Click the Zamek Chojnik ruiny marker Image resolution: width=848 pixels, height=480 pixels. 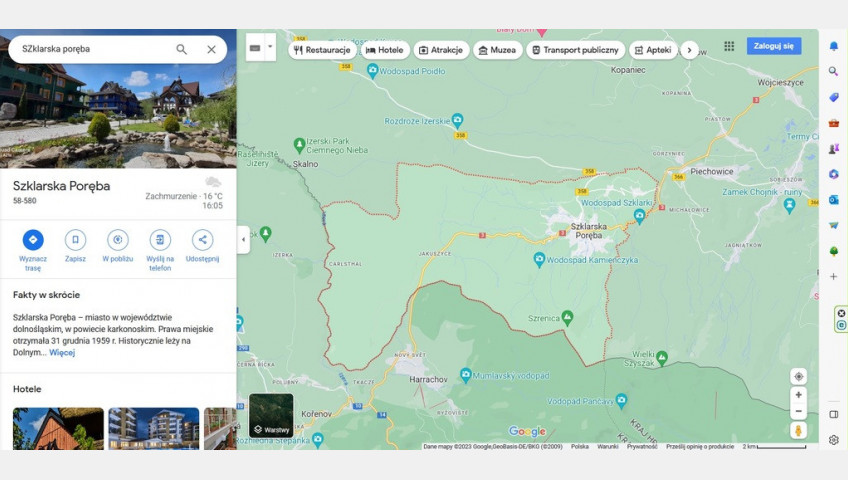790,205
